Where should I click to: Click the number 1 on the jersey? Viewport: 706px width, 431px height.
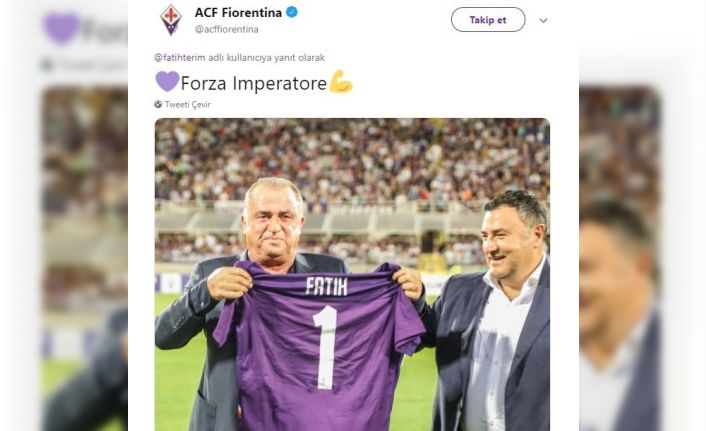pyautogui.click(x=325, y=347)
